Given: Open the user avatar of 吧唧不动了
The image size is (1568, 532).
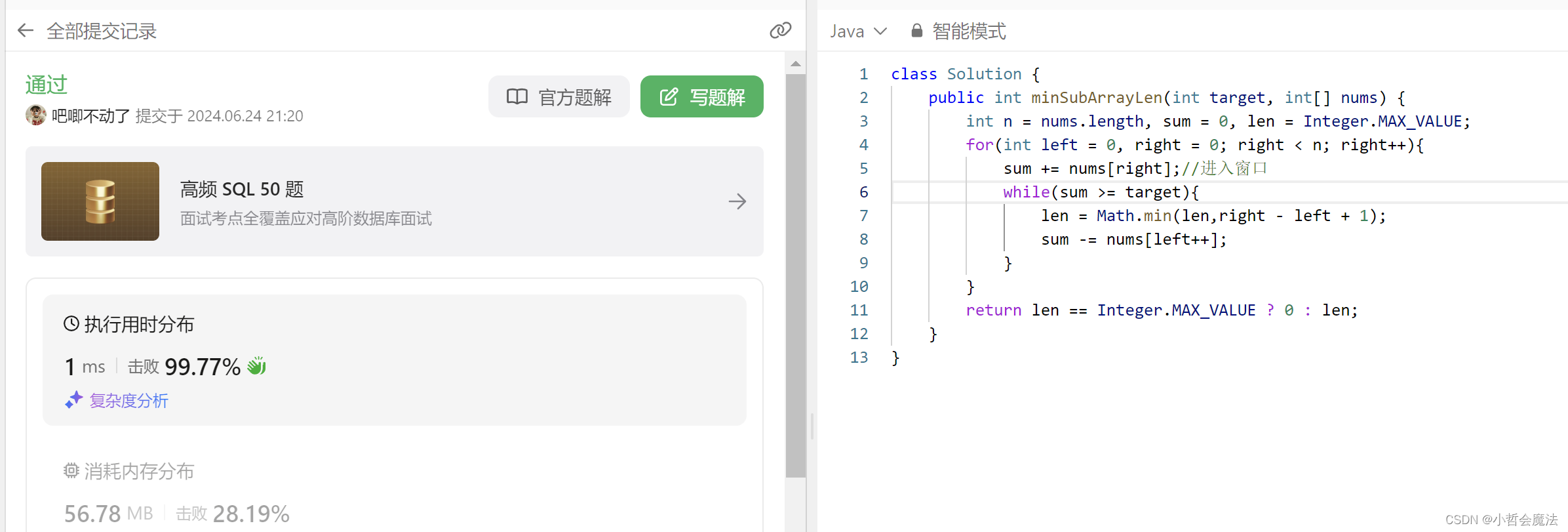Looking at the screenshot, I should point(35,115).
